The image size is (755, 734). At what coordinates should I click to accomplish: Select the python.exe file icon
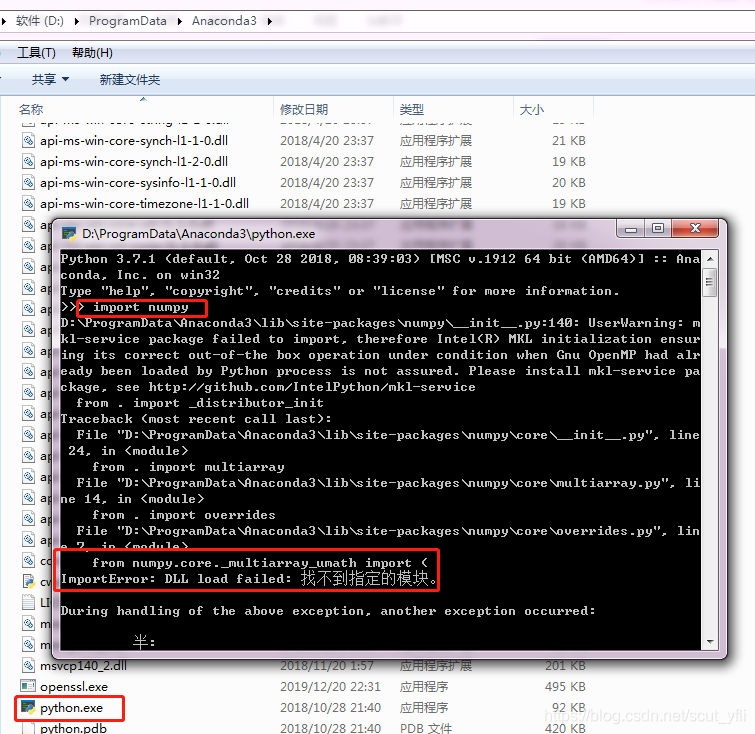tap(28, 707)
